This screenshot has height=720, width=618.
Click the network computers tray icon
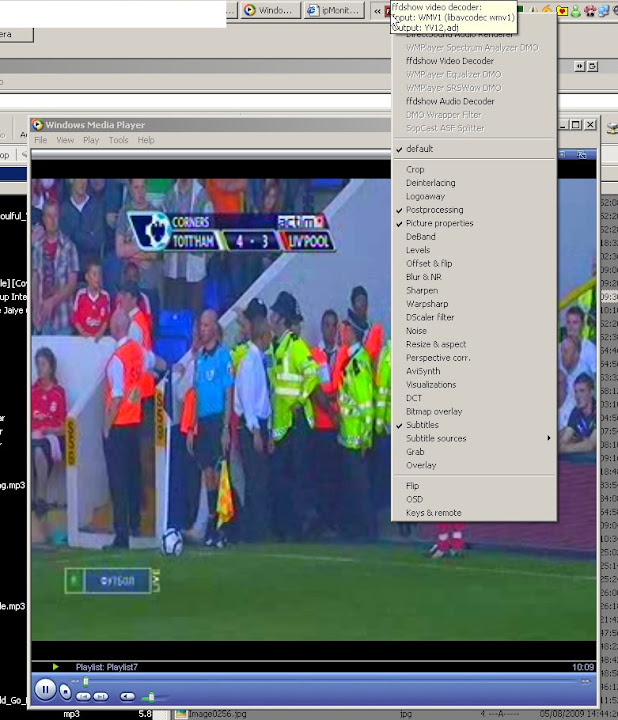[604, 11]
